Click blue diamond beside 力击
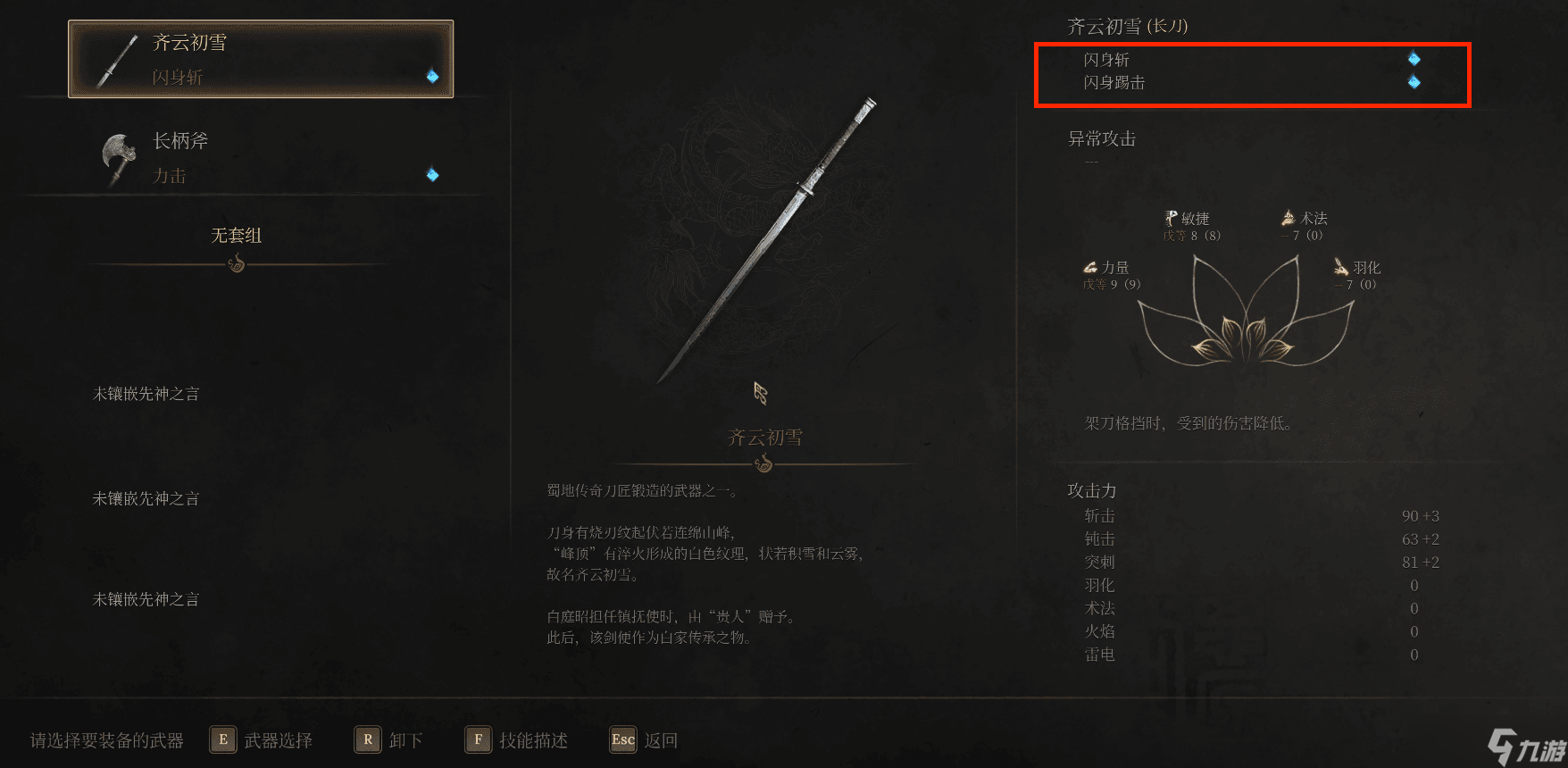1568x768 pixels. pos(432,174)
